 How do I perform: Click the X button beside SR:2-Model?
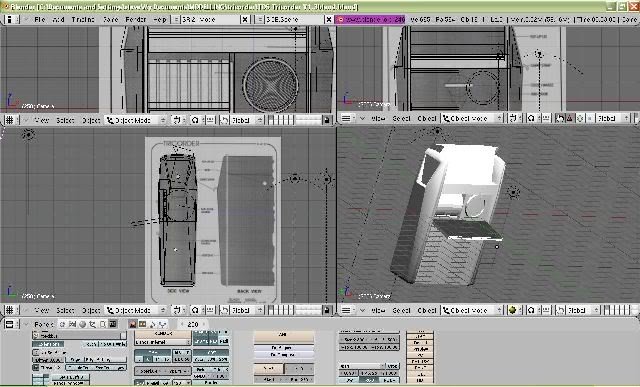(244, 19)
